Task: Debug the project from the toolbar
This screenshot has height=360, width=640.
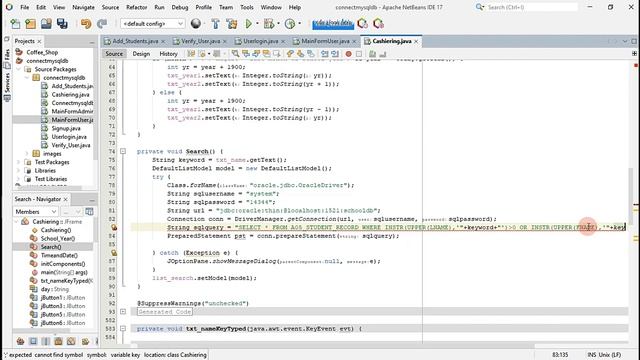Action: tap(269, 24)
